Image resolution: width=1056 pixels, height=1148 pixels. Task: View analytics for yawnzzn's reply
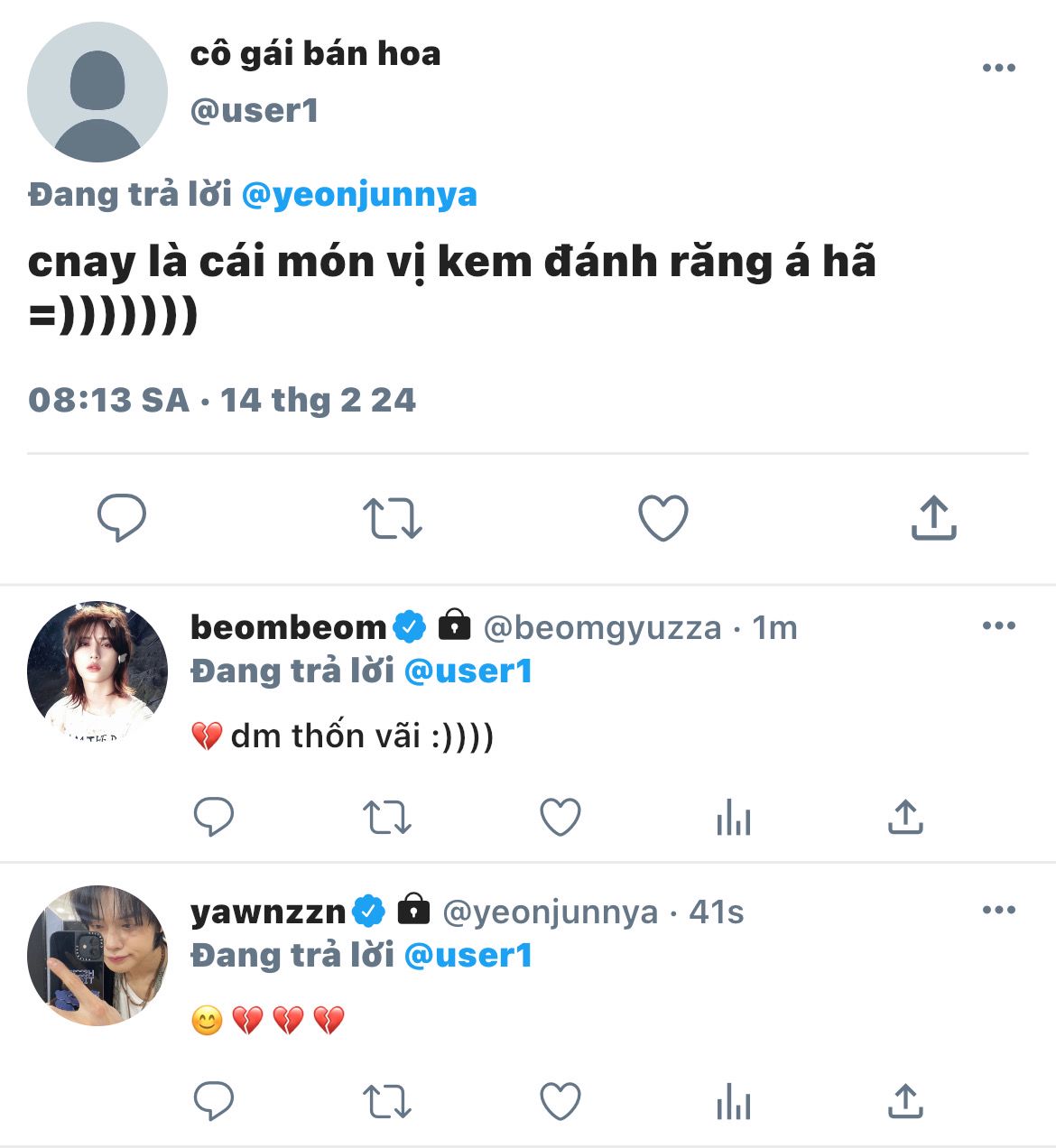[x=733, y=1103]
